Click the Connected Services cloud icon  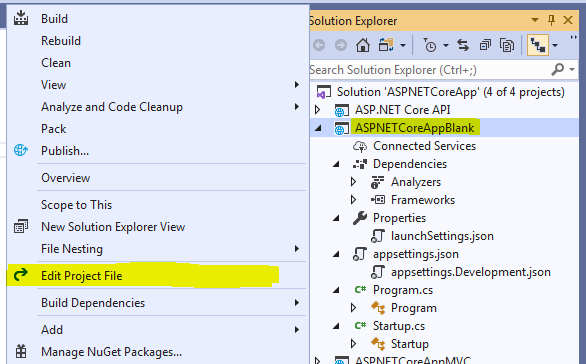[360, 146]
